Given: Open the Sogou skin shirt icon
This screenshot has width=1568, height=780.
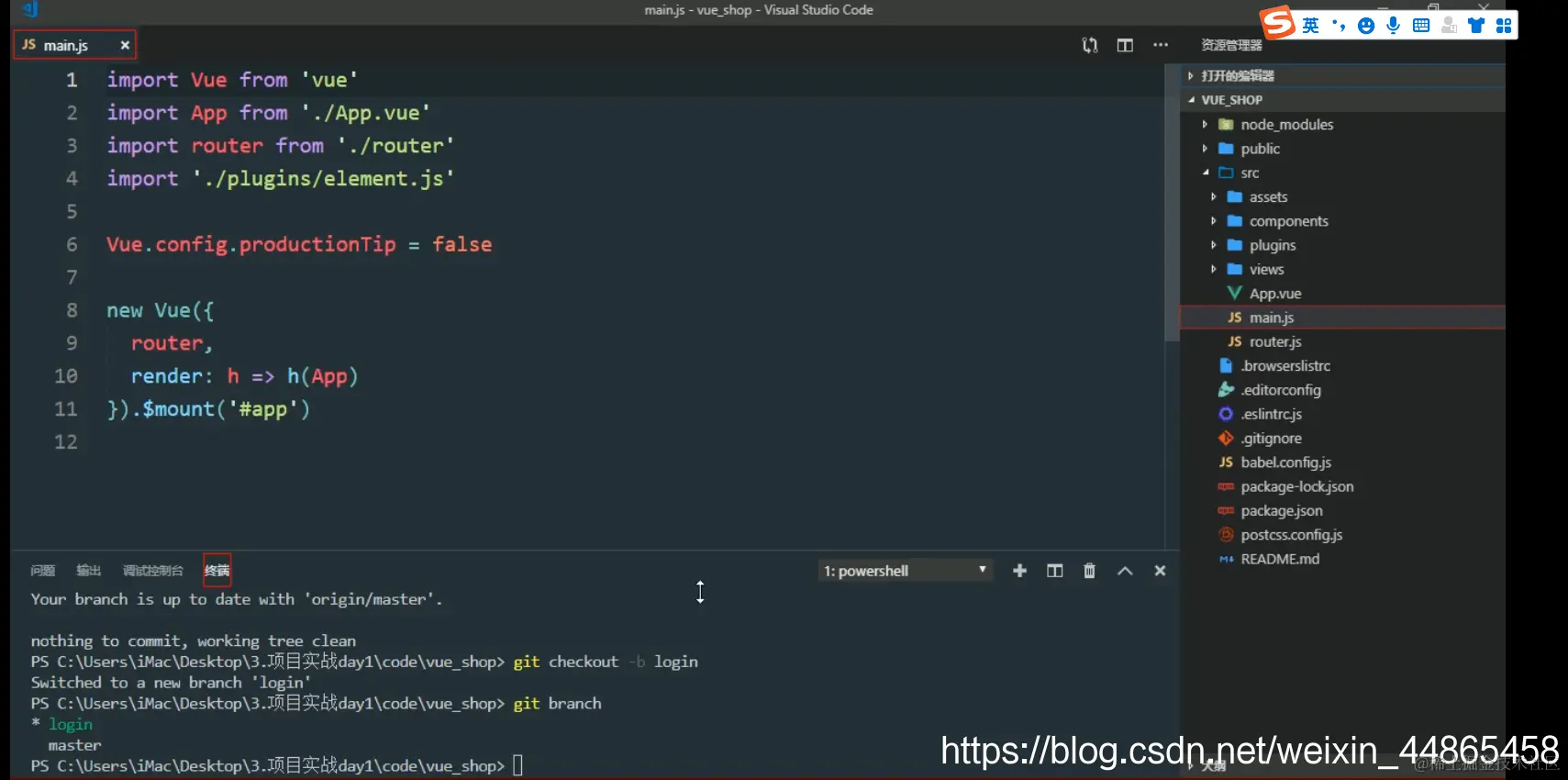Looking at the screenshot, I should click(1476, 26).
